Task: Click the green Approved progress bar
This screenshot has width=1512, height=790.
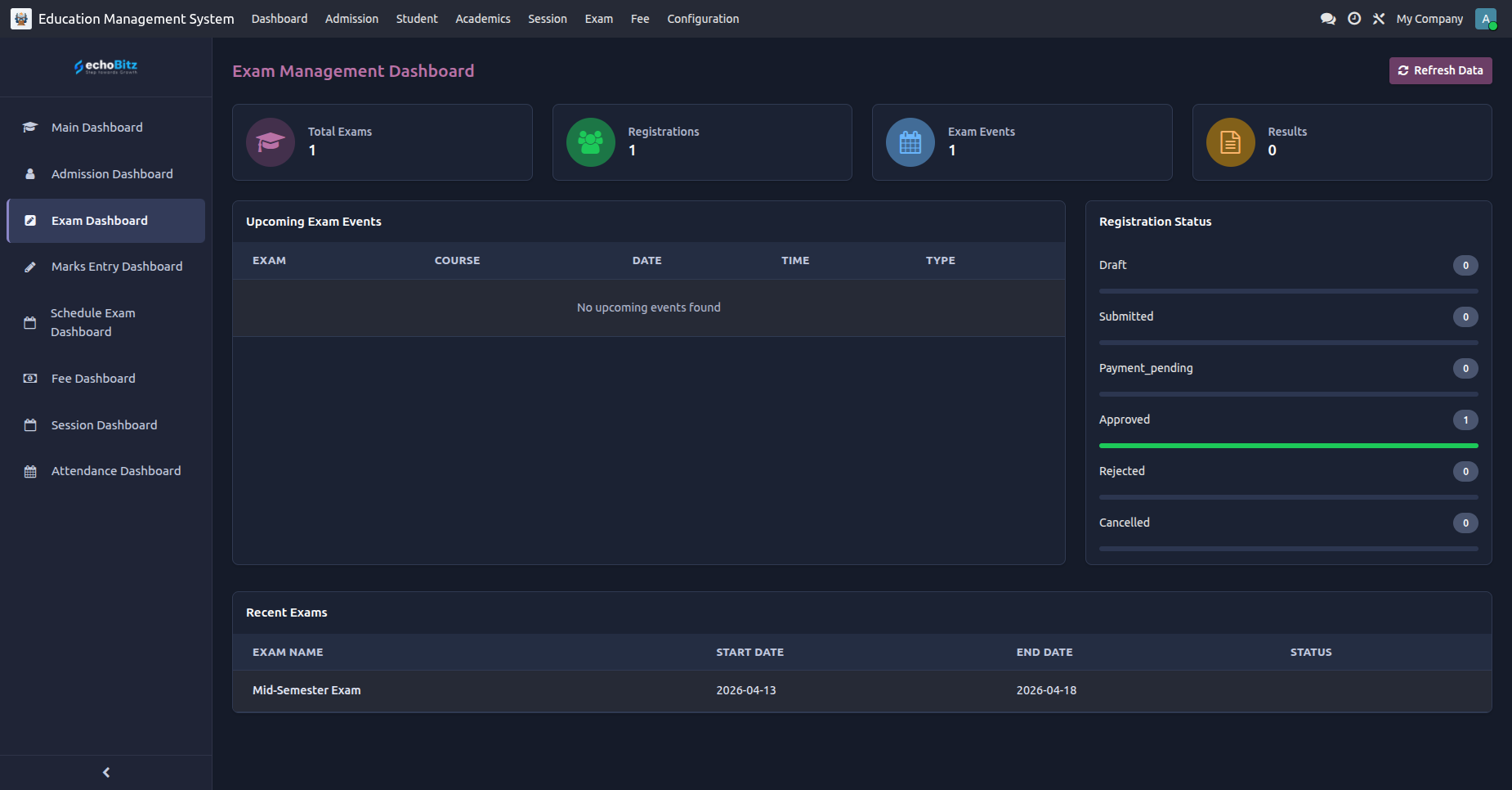Action: 1289,446
